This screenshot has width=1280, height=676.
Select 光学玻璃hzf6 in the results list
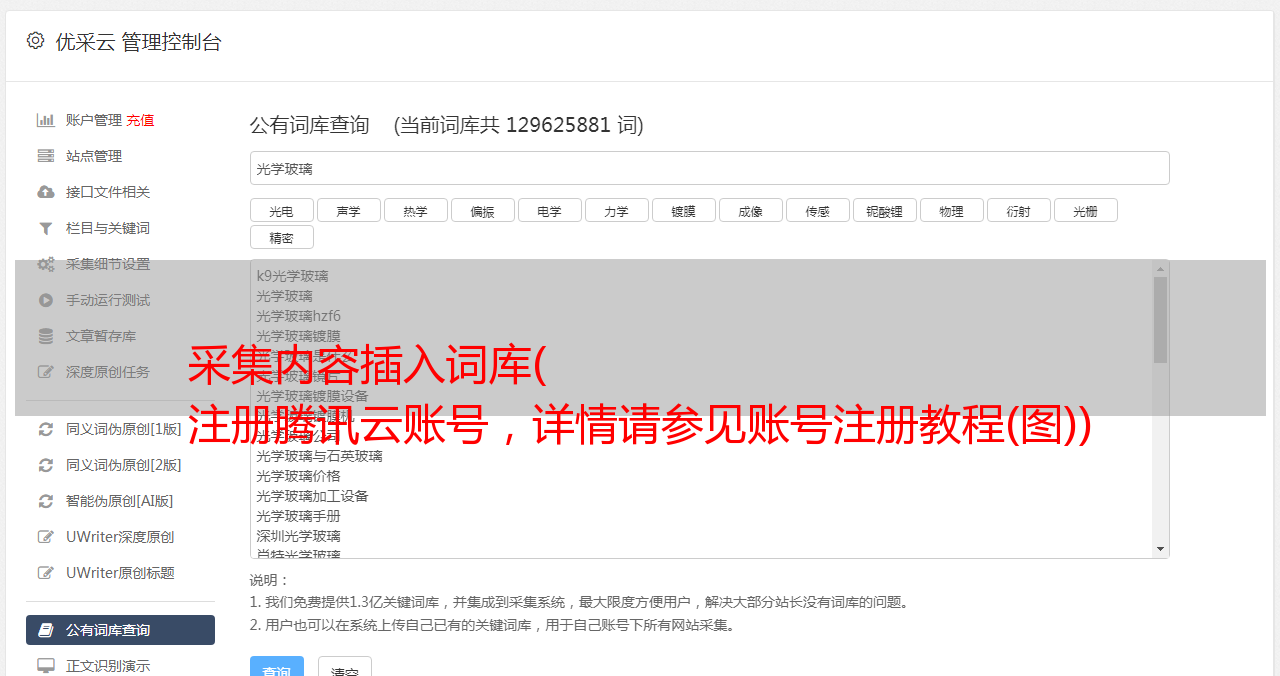298,316
